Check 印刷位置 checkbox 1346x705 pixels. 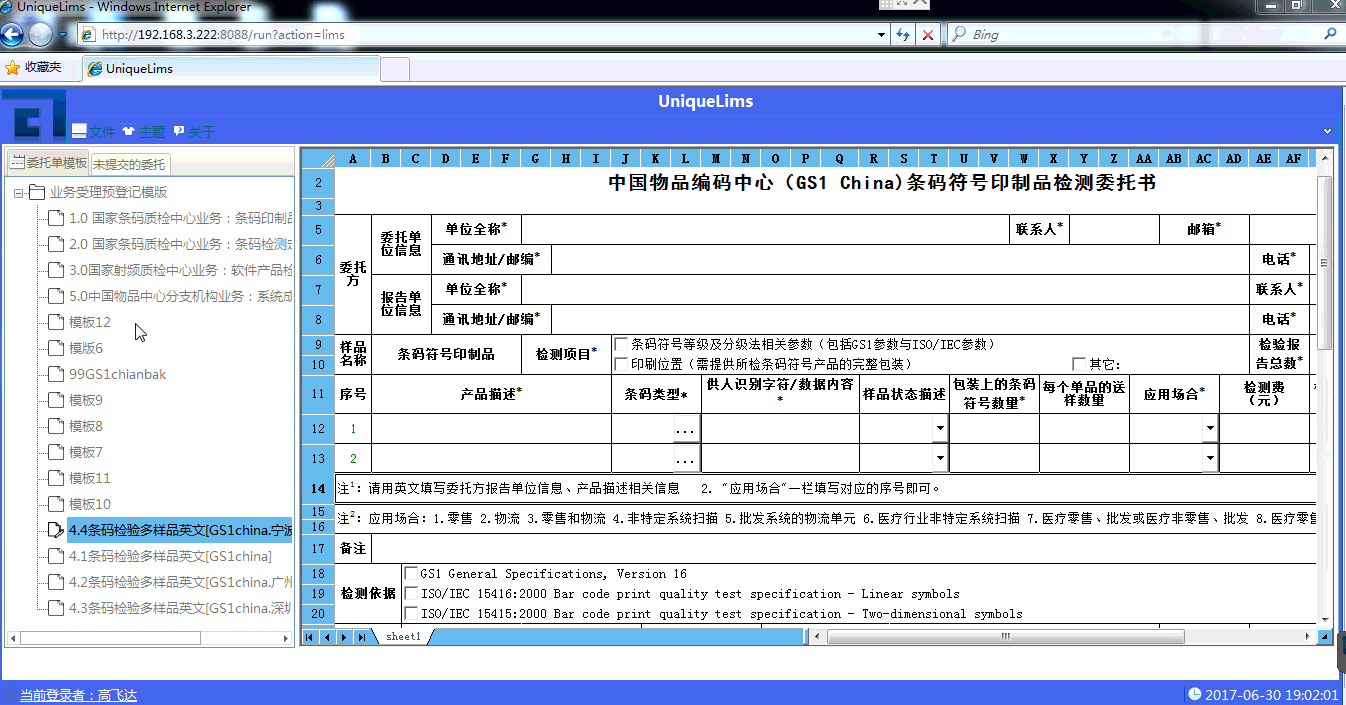621,364
